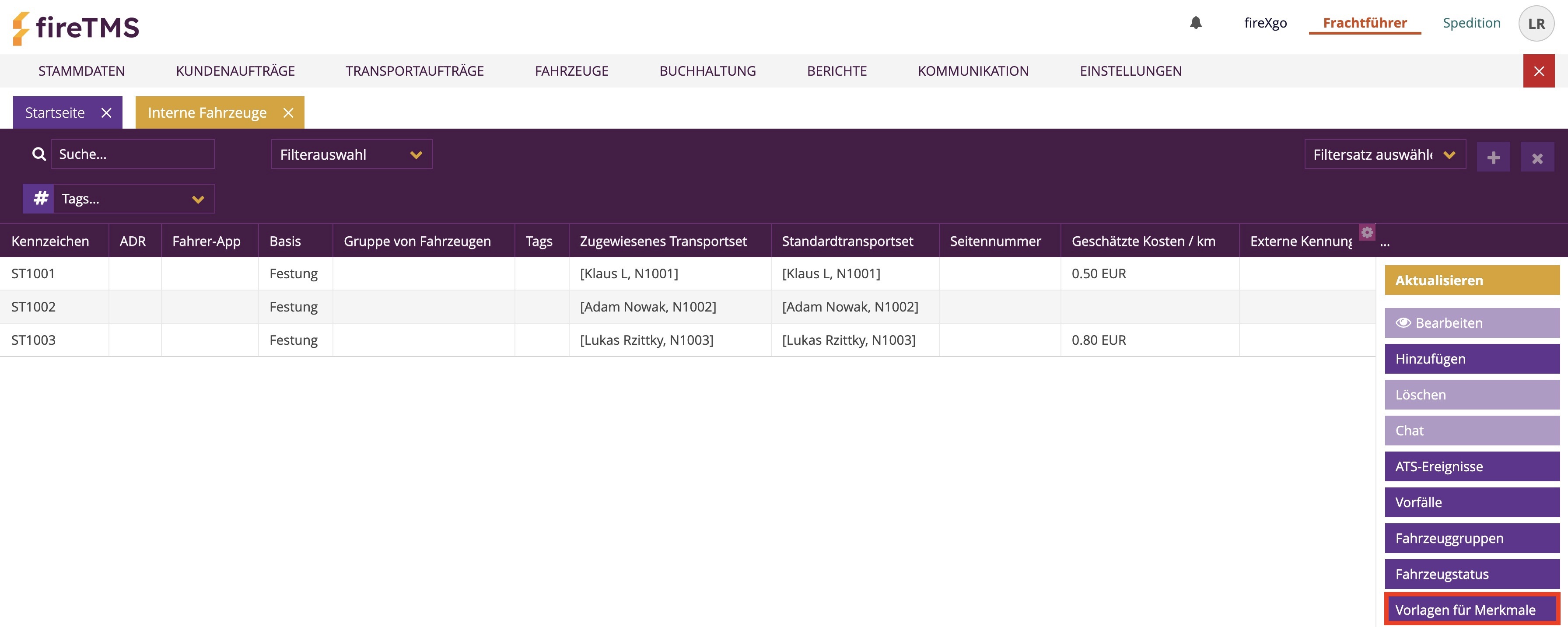Click the Aktualisieren button
This screenshot has height=627, width=1568.
(1471, 280)
